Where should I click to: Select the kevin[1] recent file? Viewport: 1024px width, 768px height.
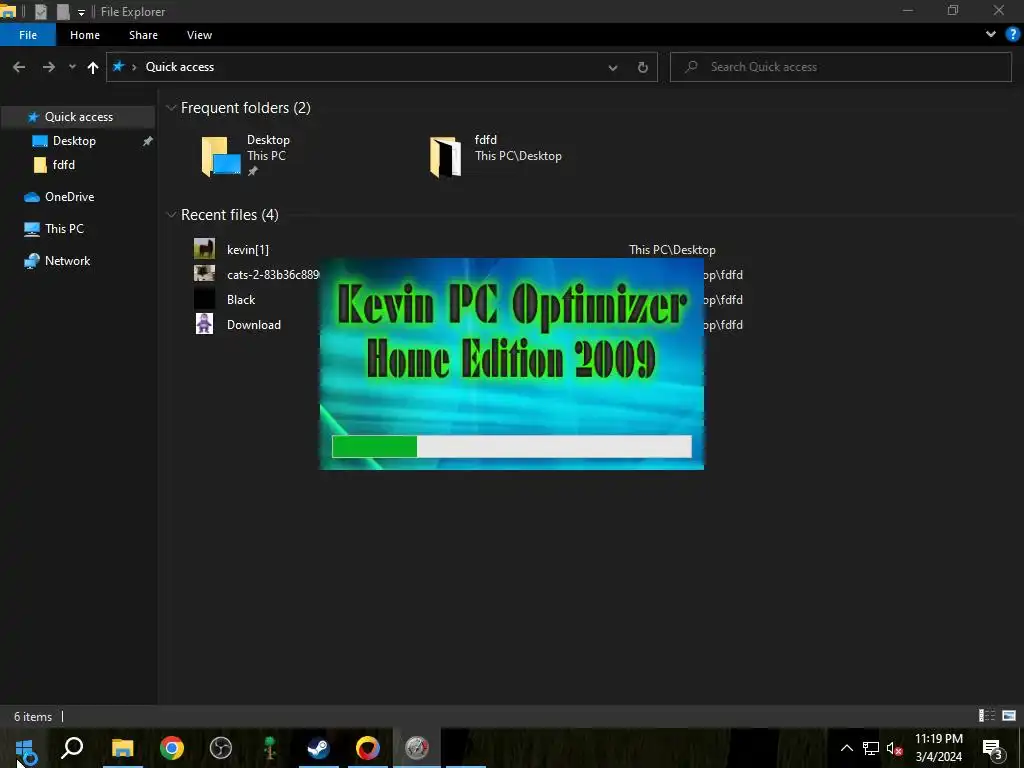(248, 249)
